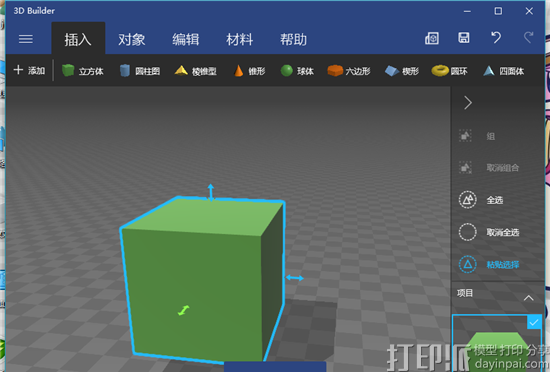Insert a hexagon (六边形) shape
Image resolution: width=550 pixels, height=372 pixels.
click(349, 71)
